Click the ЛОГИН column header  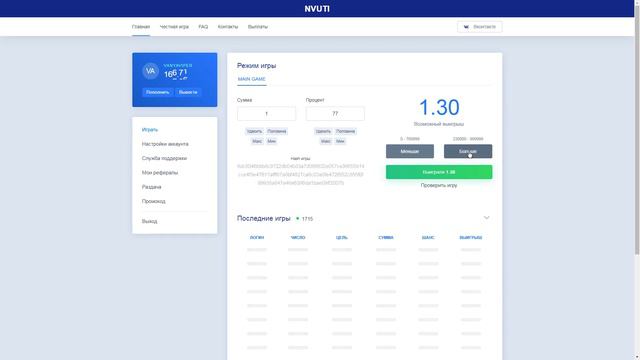pyautogui.click(x=257, y=238)
